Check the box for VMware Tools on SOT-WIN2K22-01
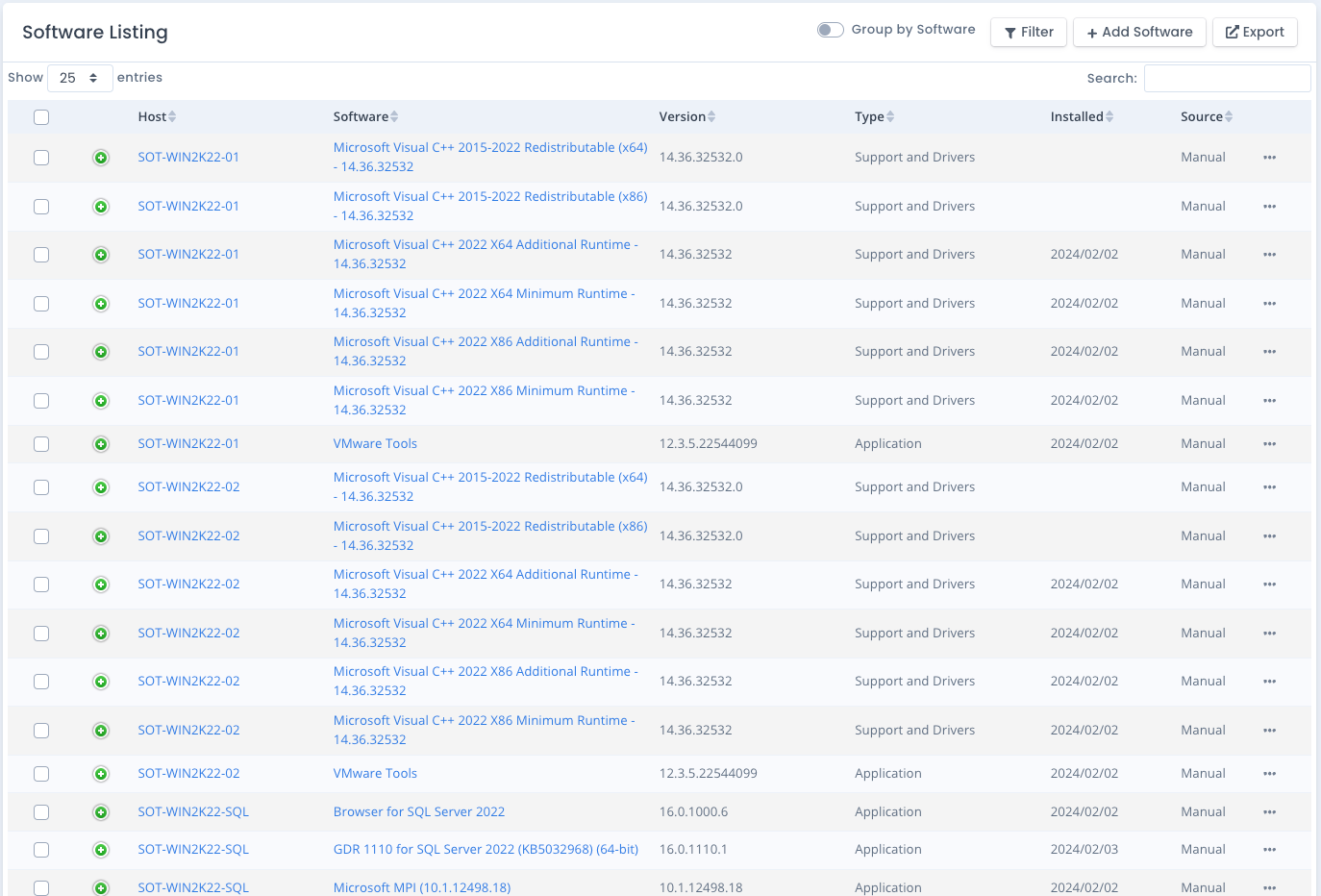Viewport: 1321px width, 896px height. [41, 444]
